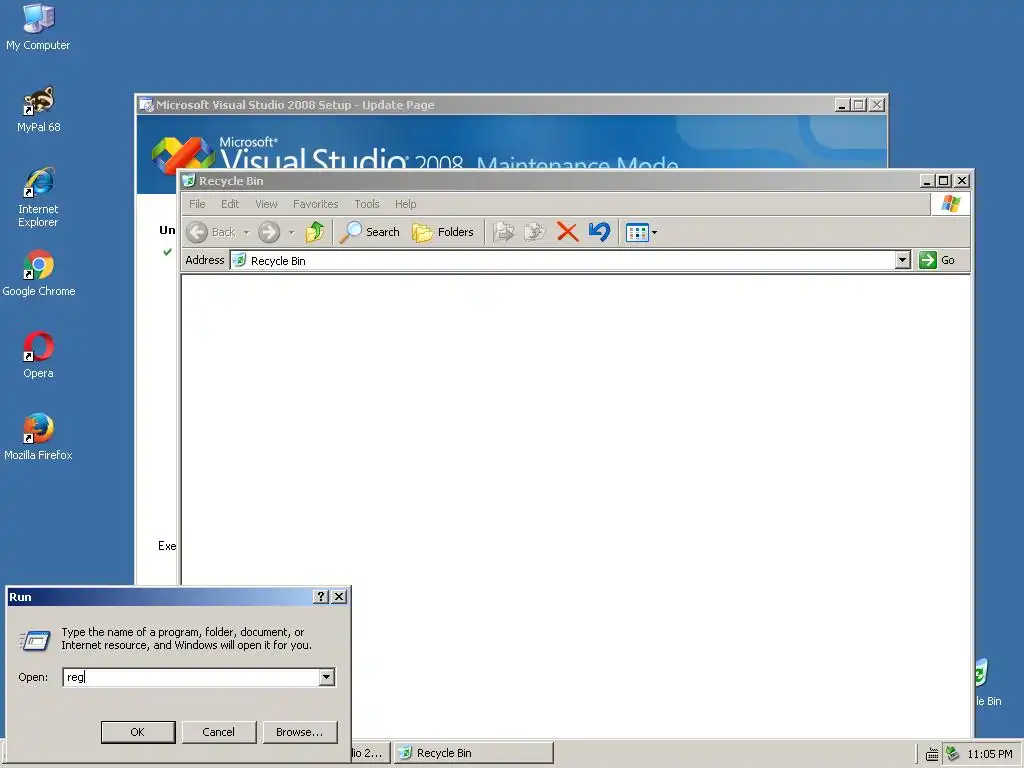Open the Edit menu
Image resolution: width=1024 pixels, height=768 pixels.
230,204
